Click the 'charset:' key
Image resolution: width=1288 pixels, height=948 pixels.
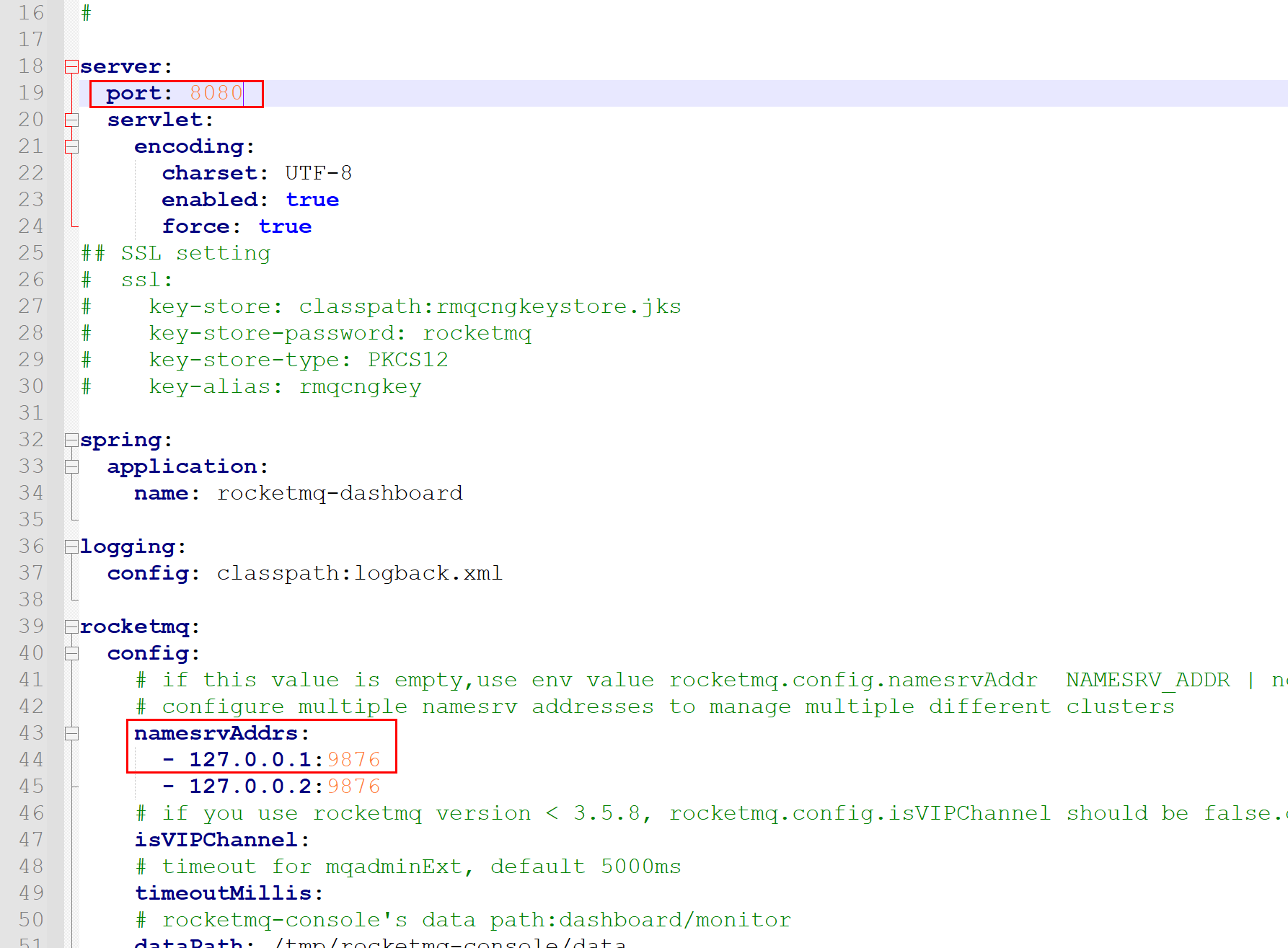tap(215, 173)
